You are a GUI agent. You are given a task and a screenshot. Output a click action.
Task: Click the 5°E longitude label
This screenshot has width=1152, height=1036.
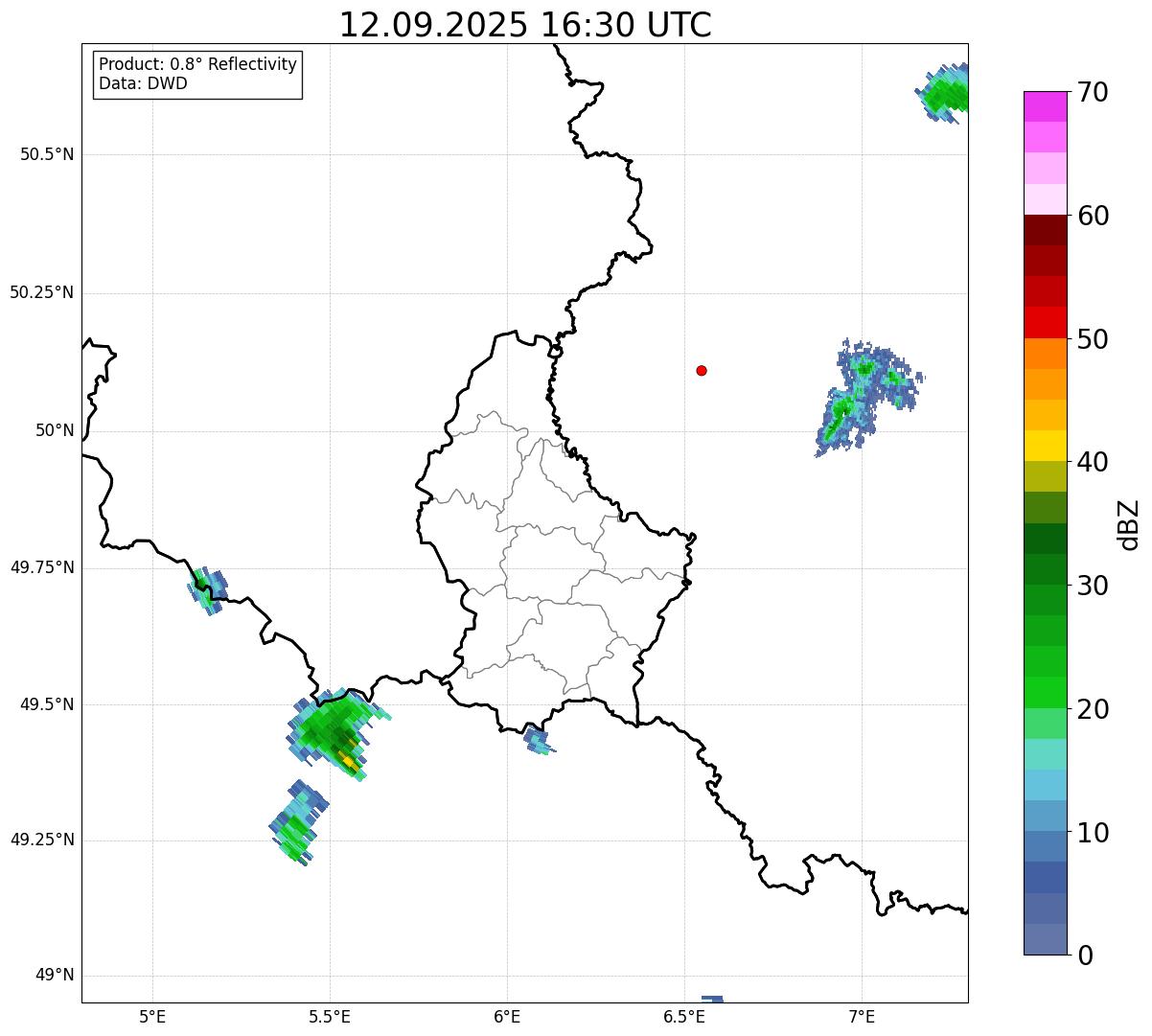[152, 1016]
